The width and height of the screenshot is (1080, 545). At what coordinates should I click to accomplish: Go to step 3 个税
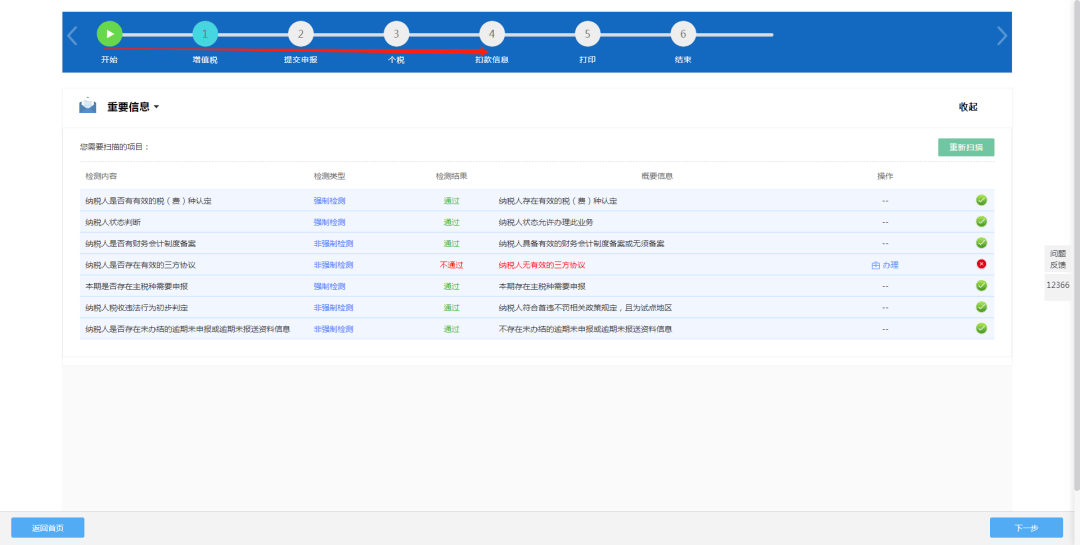[x=396, y=34]
